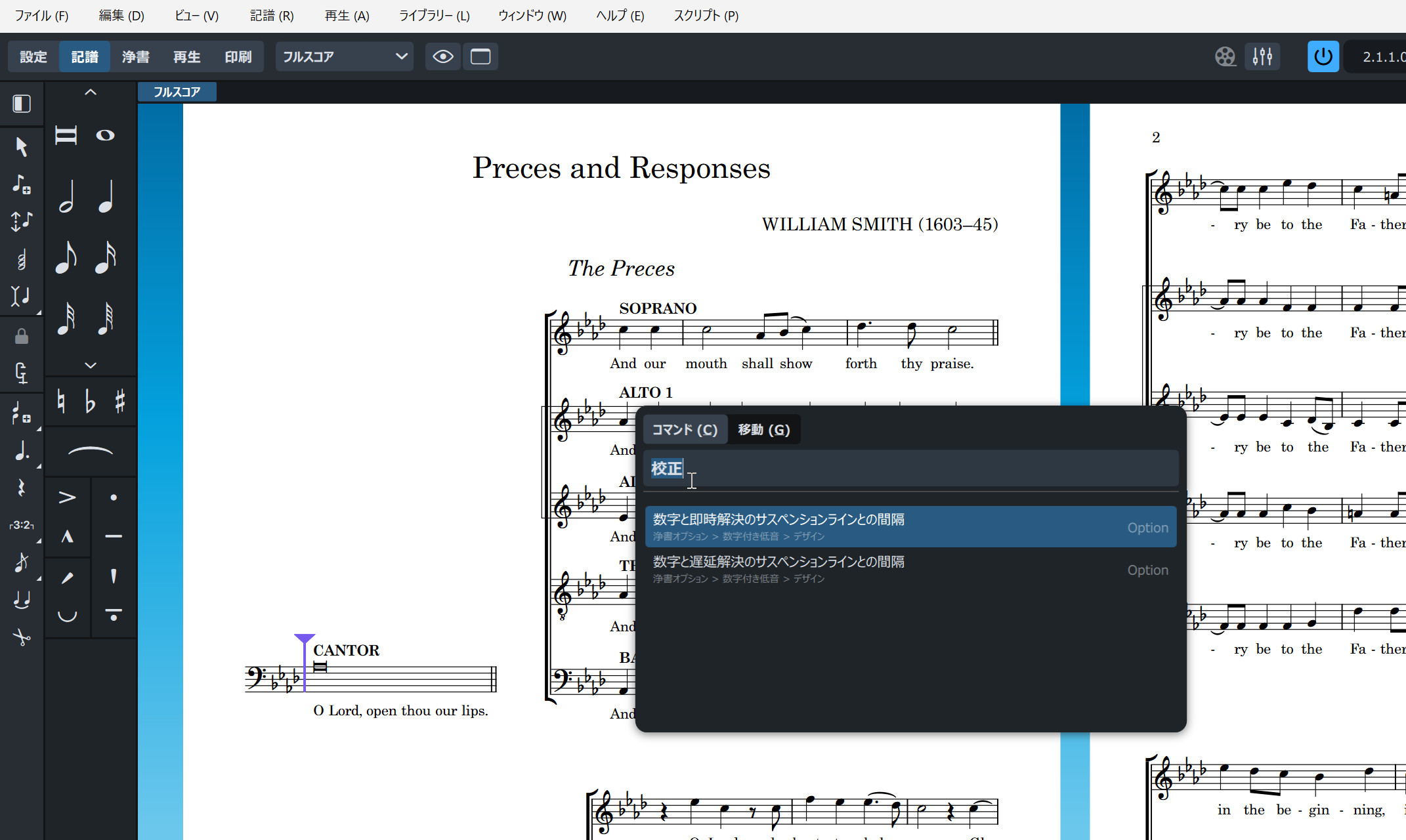
Task: Choose half note duration
Action: click(66, 196)
